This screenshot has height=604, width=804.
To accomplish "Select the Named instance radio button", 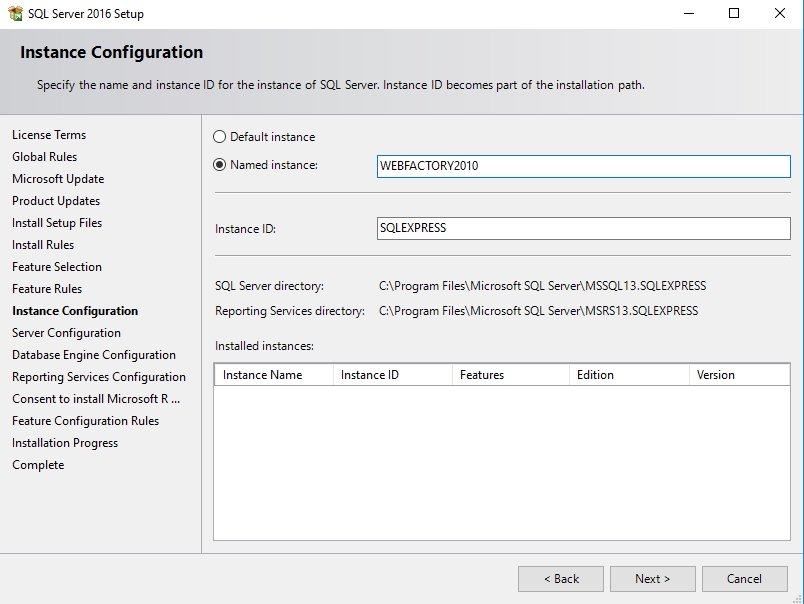I will [x=220, y=165].
